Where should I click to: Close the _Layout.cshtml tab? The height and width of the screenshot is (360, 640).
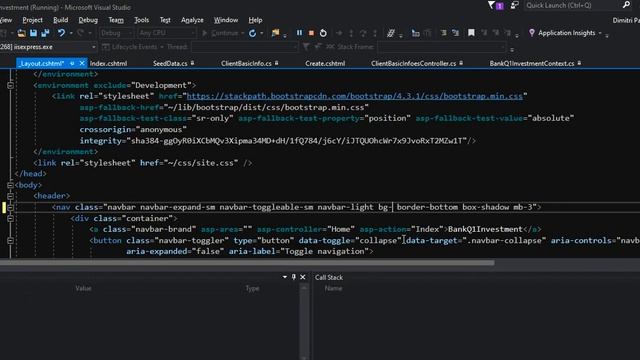(x=82, y=63)
